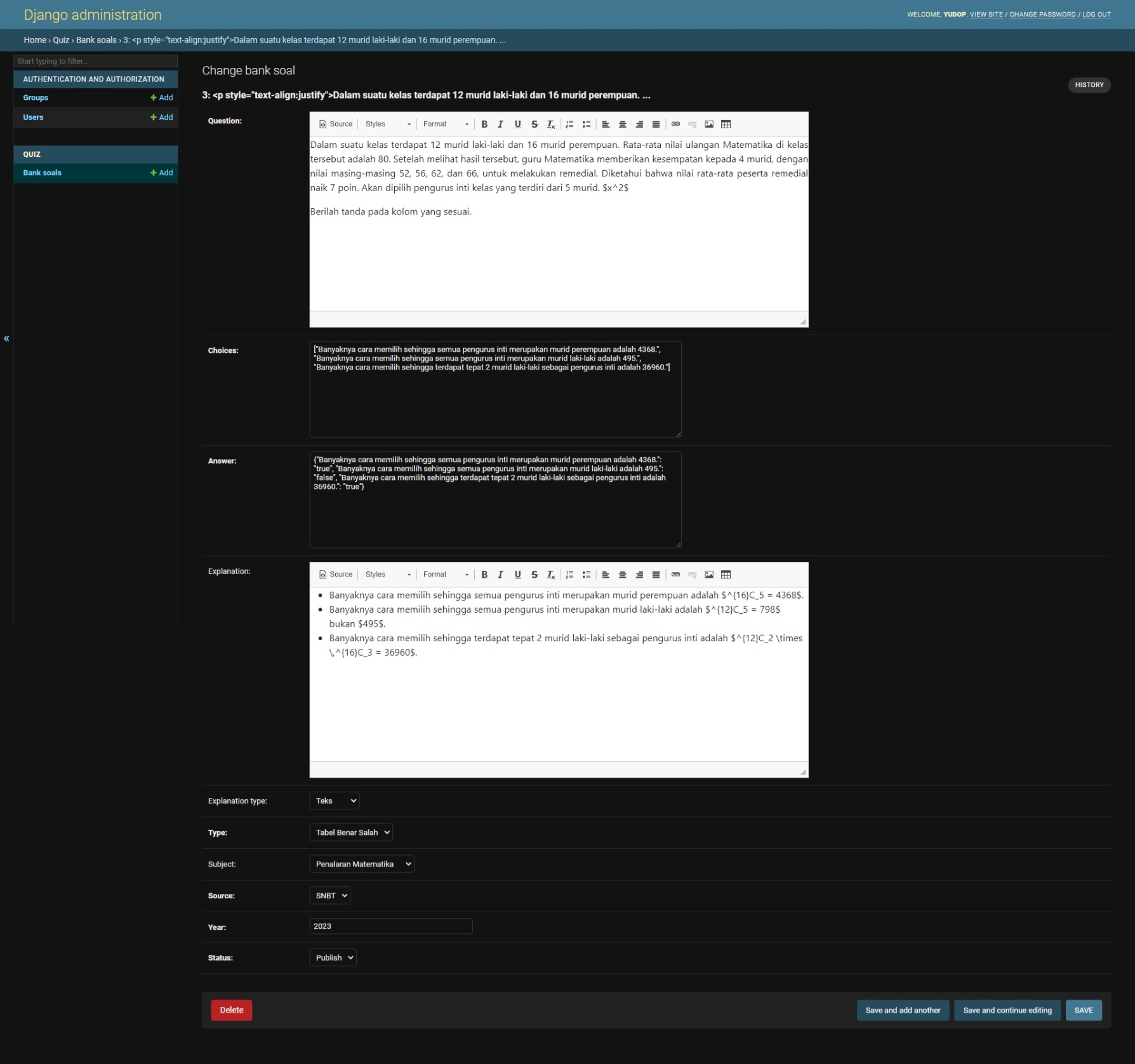
Task: Apply italic in the Explanation editor
Action: [x=501, y=575]
